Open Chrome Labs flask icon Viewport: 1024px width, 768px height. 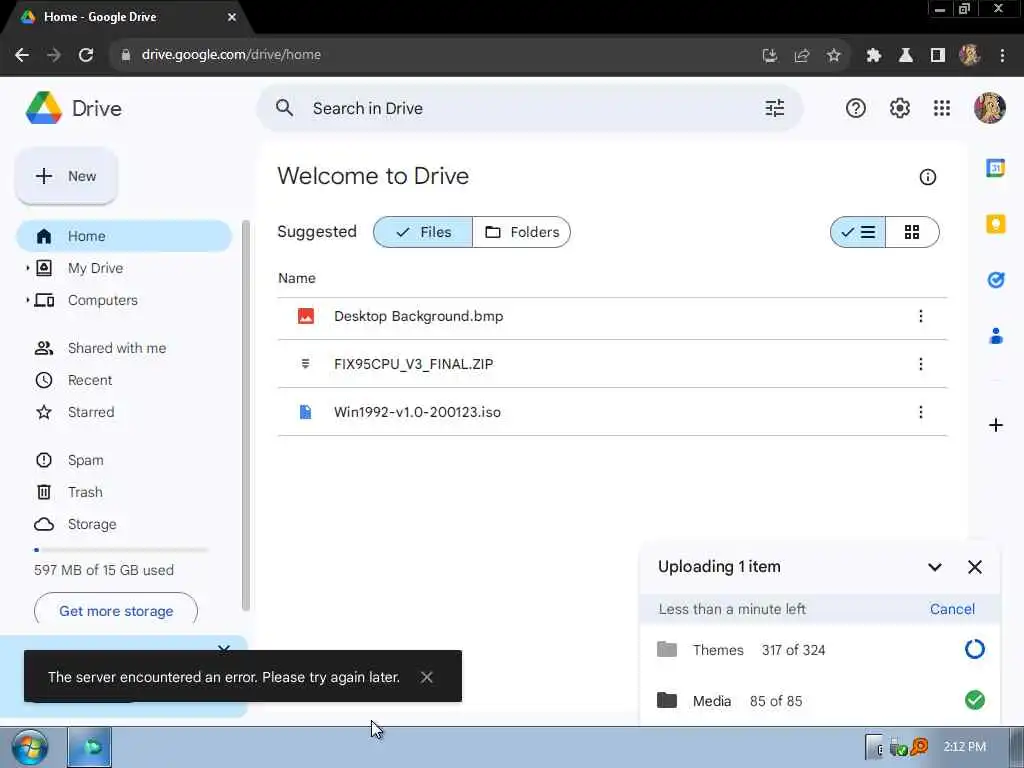(x=906, y=56)
